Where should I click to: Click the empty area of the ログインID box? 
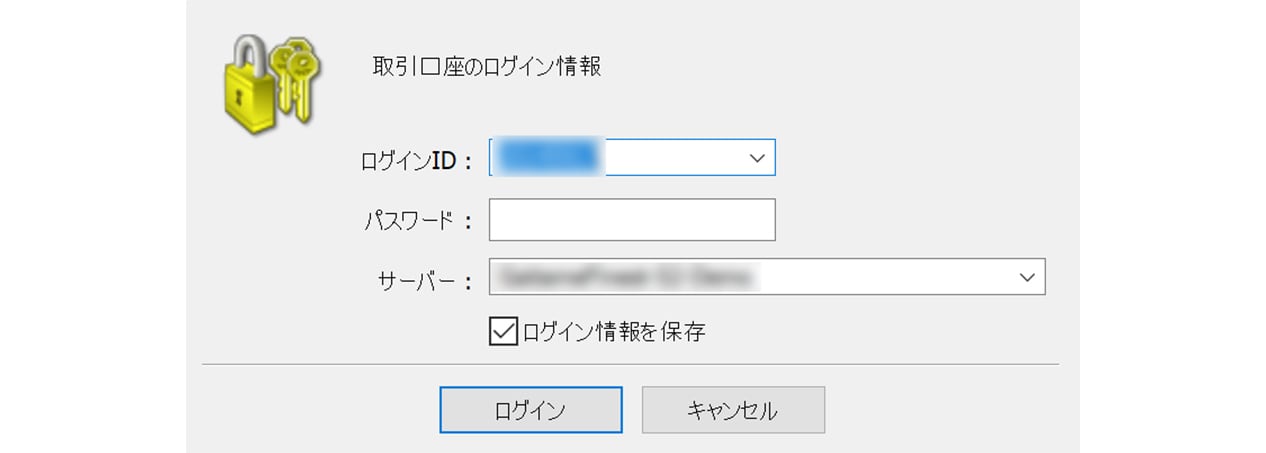click(673, 158)
